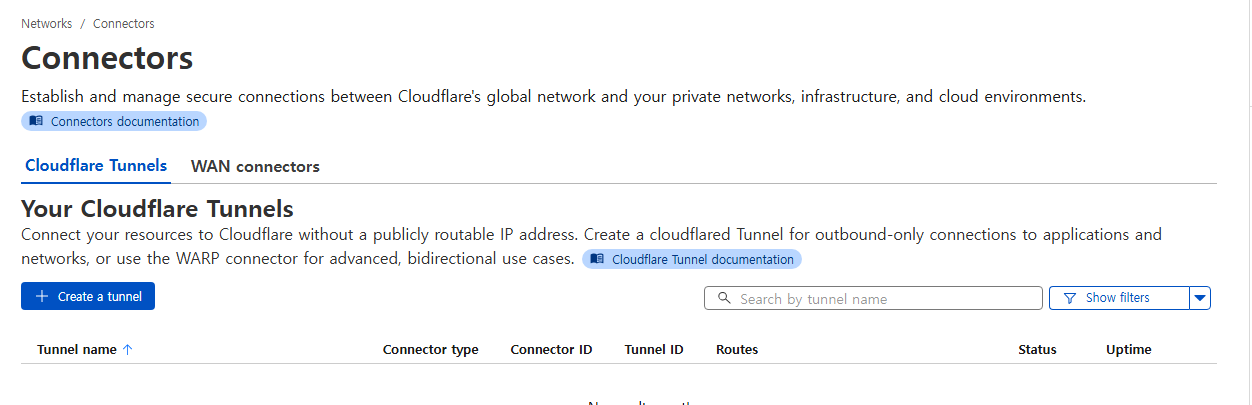Click the book icon beside Connectors documentation
Screen dimensions: 1252x405
pos(36,121)
